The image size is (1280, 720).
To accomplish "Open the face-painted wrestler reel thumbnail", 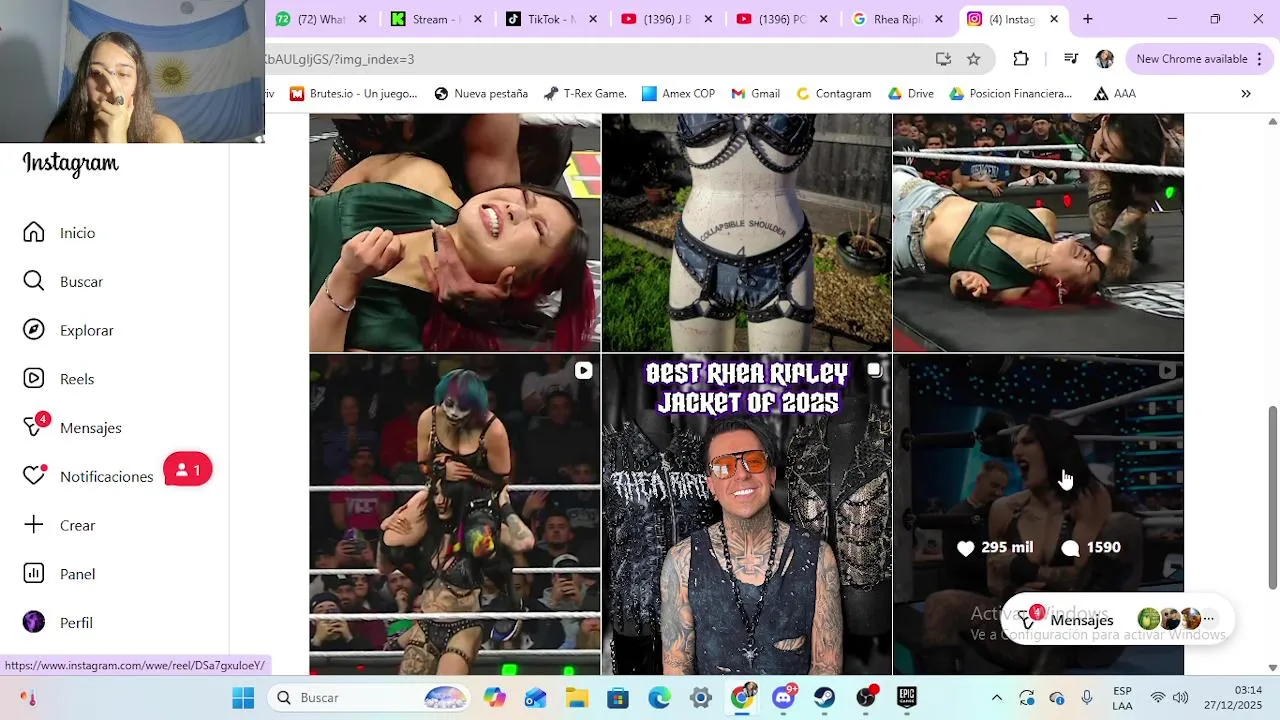I will tap(455, 515).
